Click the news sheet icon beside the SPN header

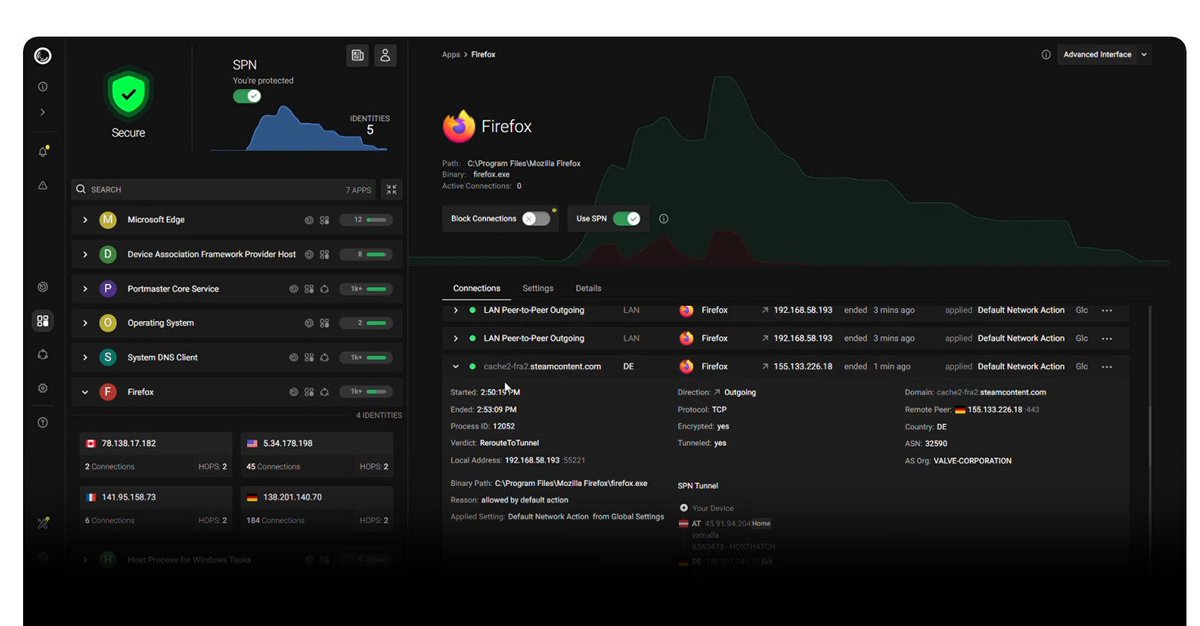(357, 56)
